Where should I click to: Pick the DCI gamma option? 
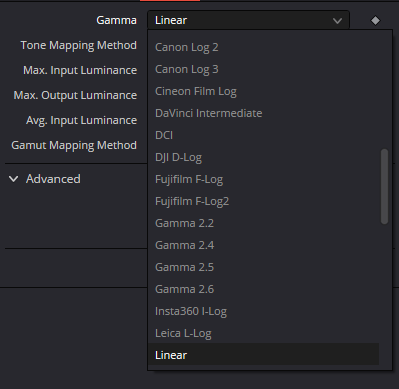[x=263, y=135]
